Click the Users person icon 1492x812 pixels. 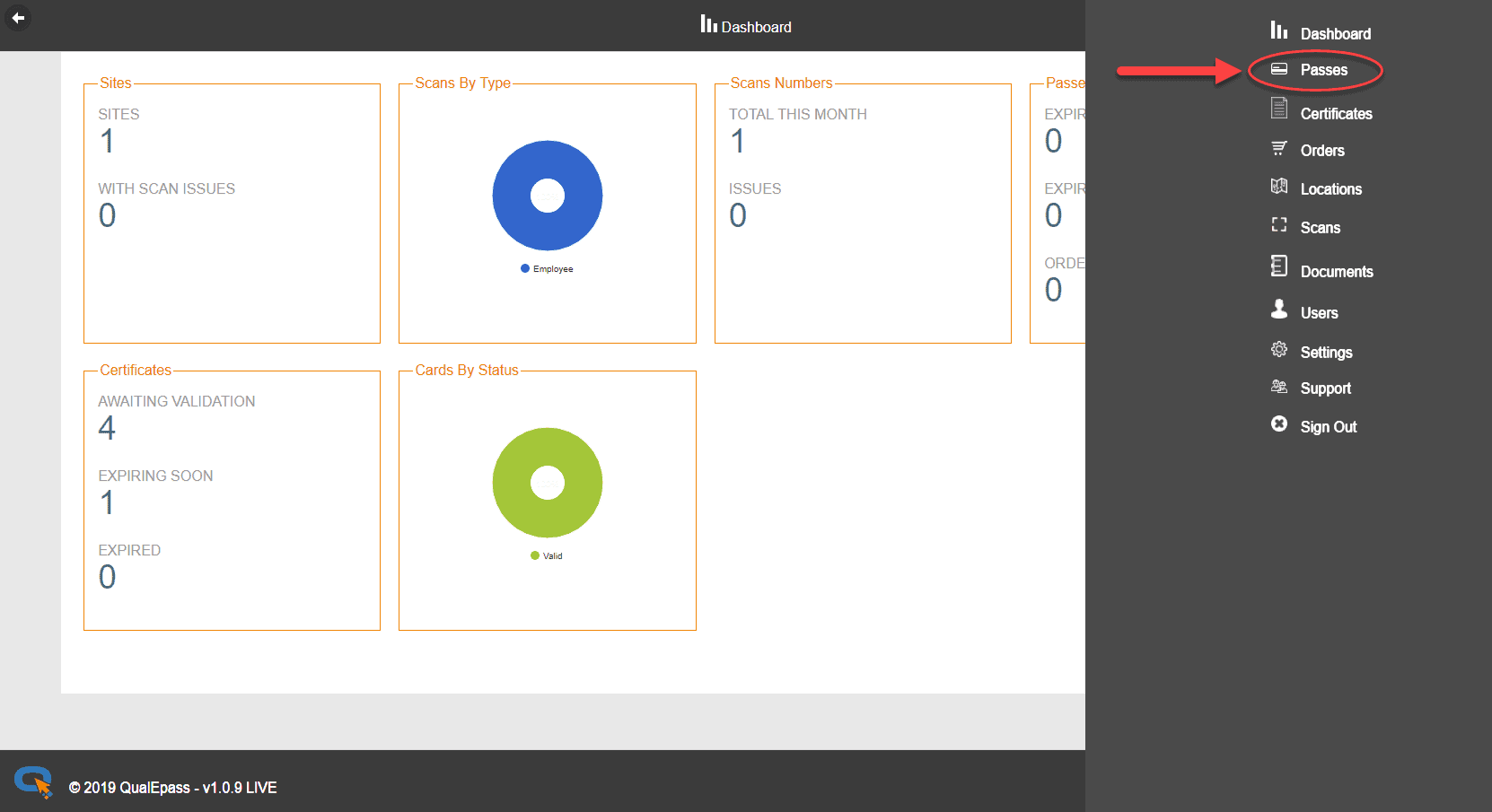(x=1279, y=310)
